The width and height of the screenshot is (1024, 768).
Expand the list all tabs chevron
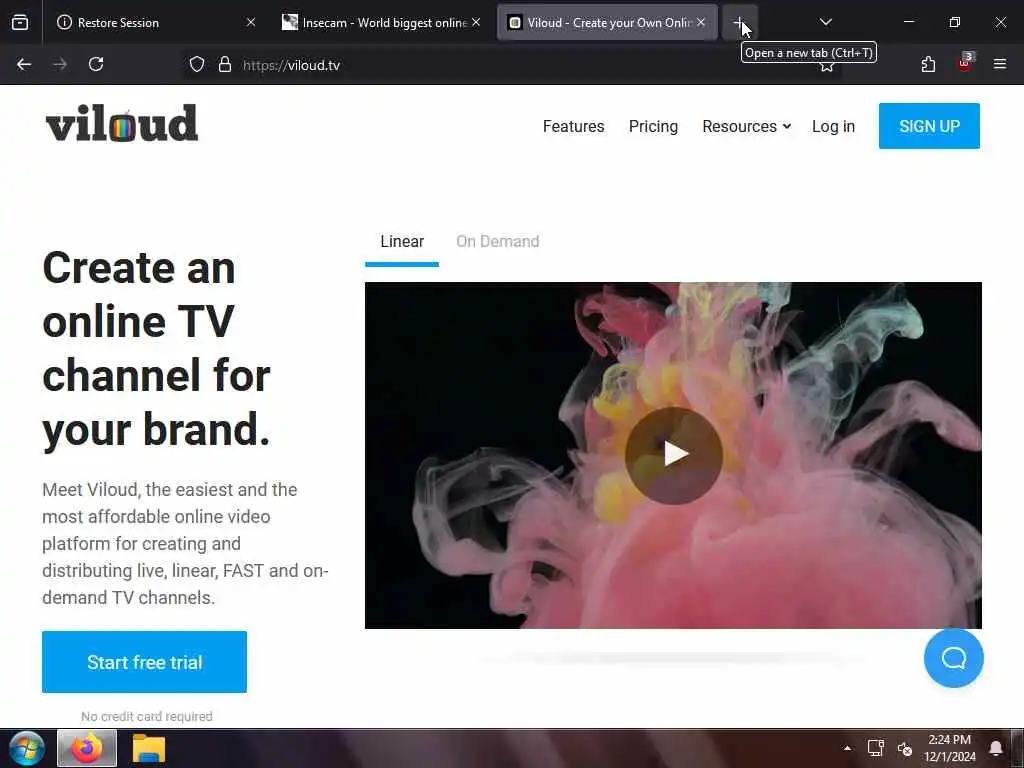[x=825, y=22]
